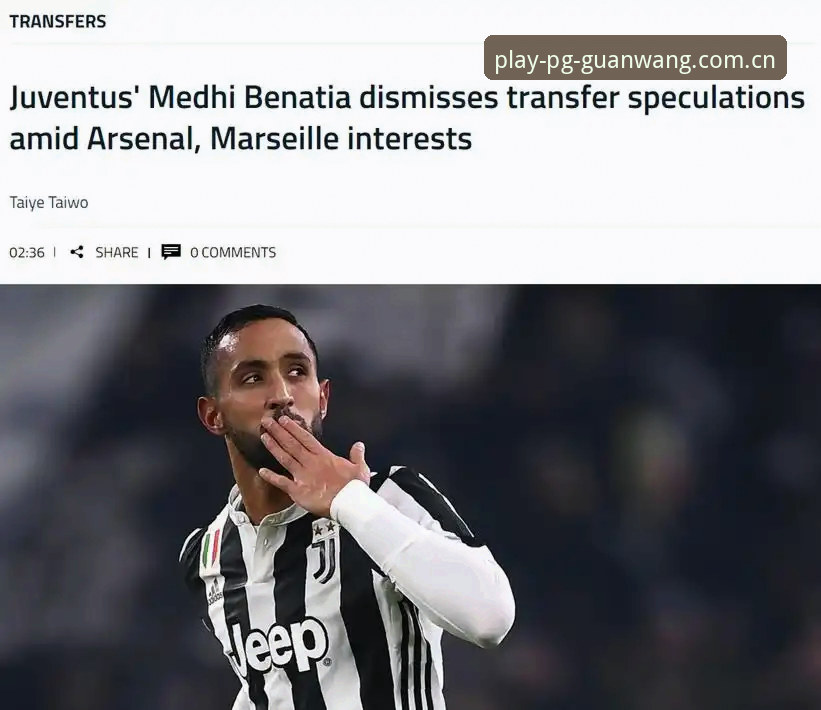
Task: Open author Taiye Taiwo's profile
Action: click(x=49, y=203)
